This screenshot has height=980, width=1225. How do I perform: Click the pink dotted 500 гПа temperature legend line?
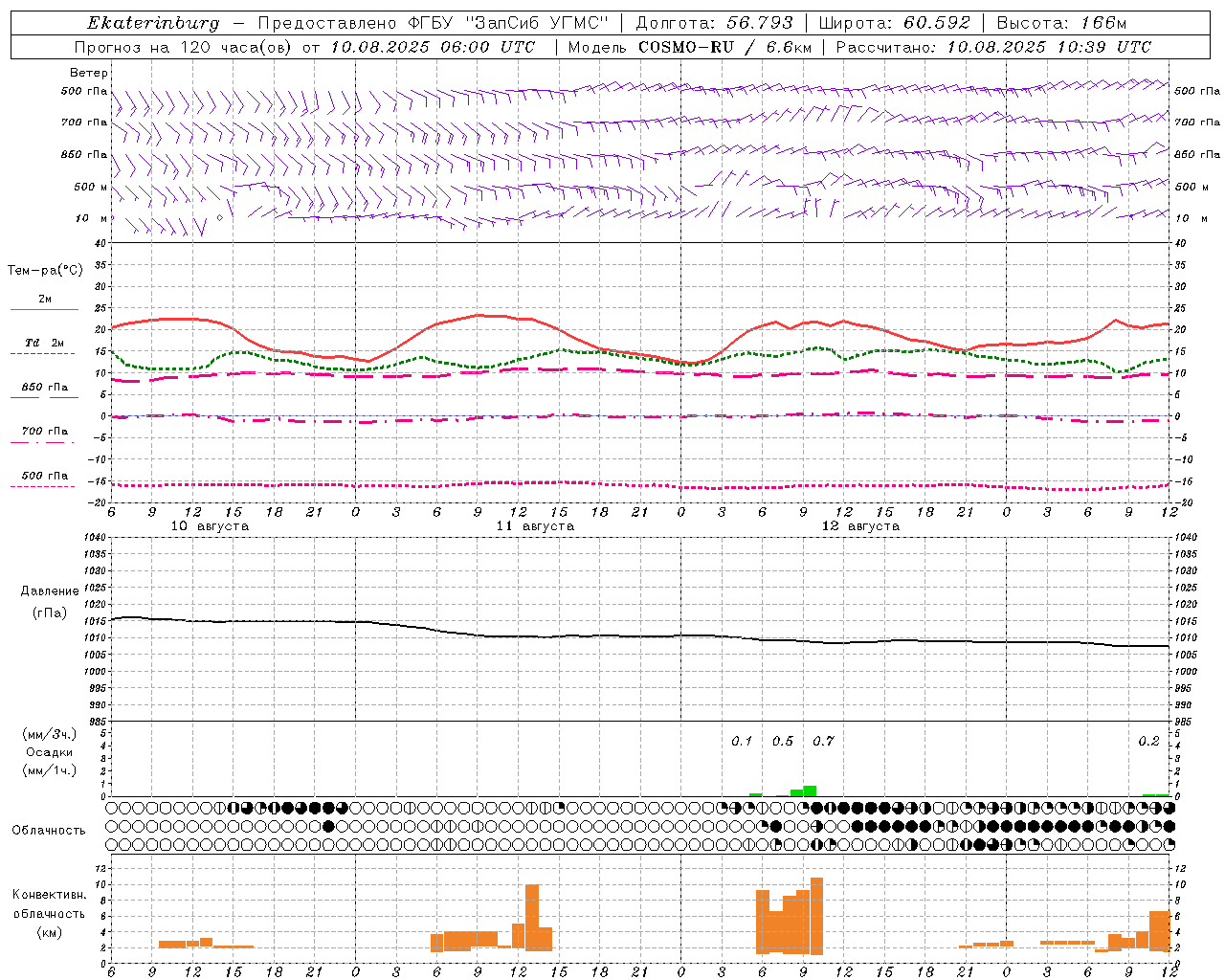coord(42,486)
